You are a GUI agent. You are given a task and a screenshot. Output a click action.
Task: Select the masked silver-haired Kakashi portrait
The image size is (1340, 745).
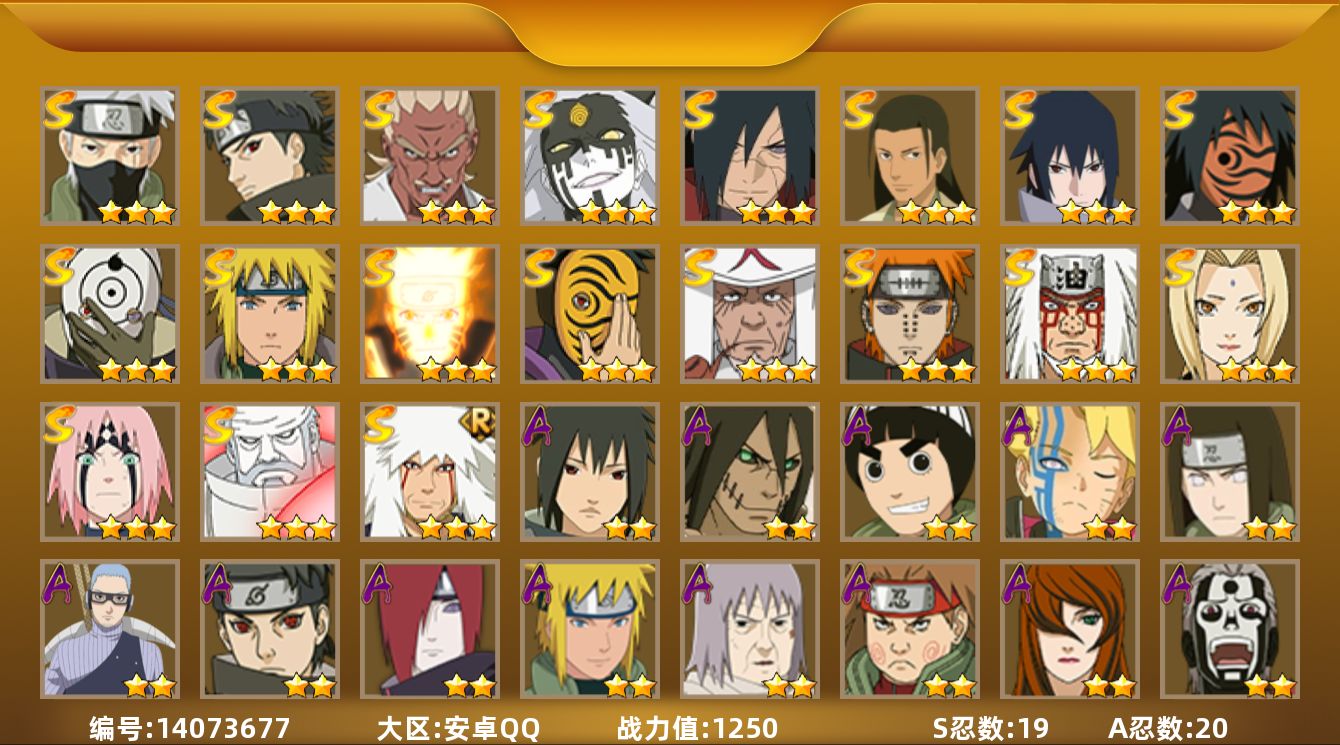click(x=110, y=156)
